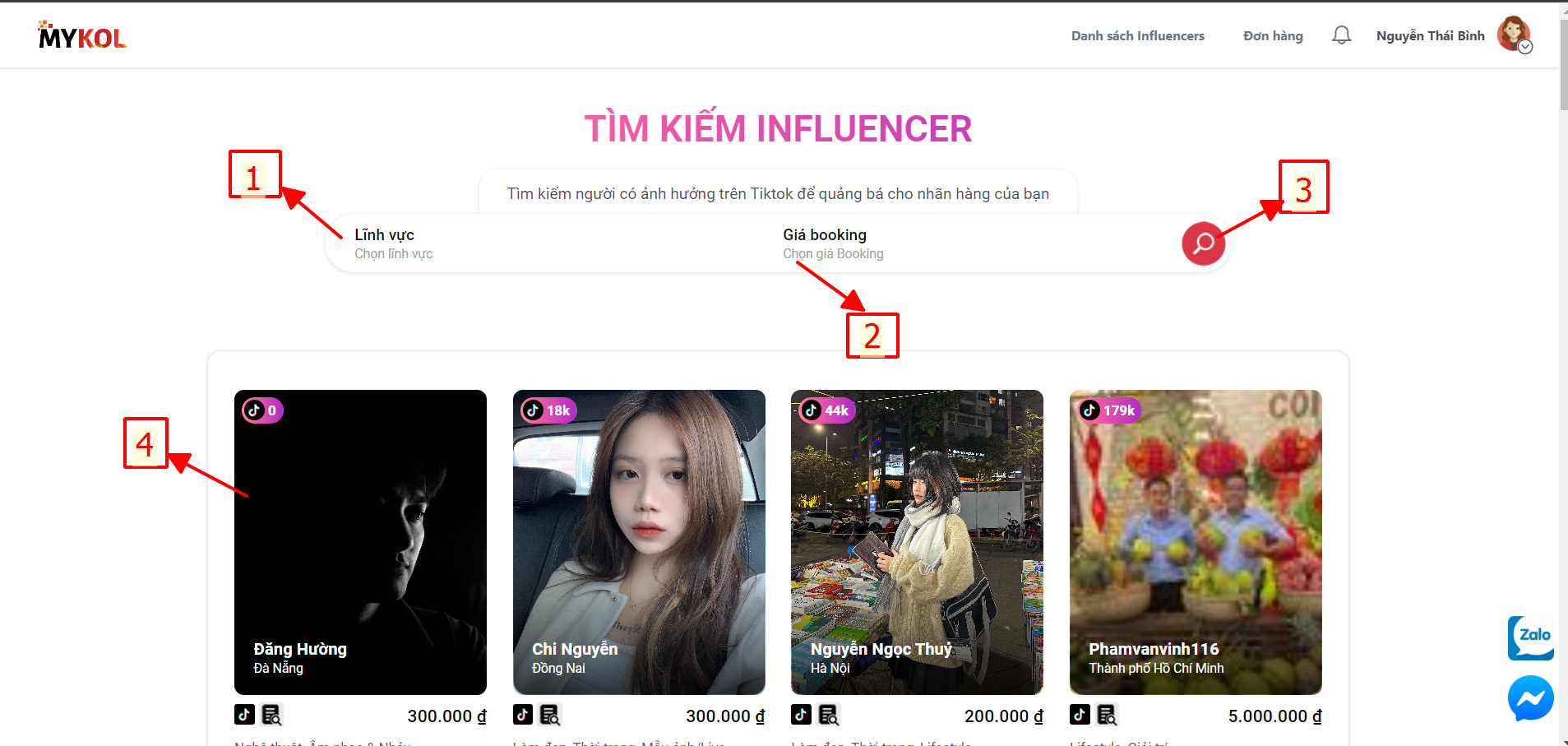Open the notification bell
The width and height of the screenshot is (1568, 746).
click(1341, 35)
